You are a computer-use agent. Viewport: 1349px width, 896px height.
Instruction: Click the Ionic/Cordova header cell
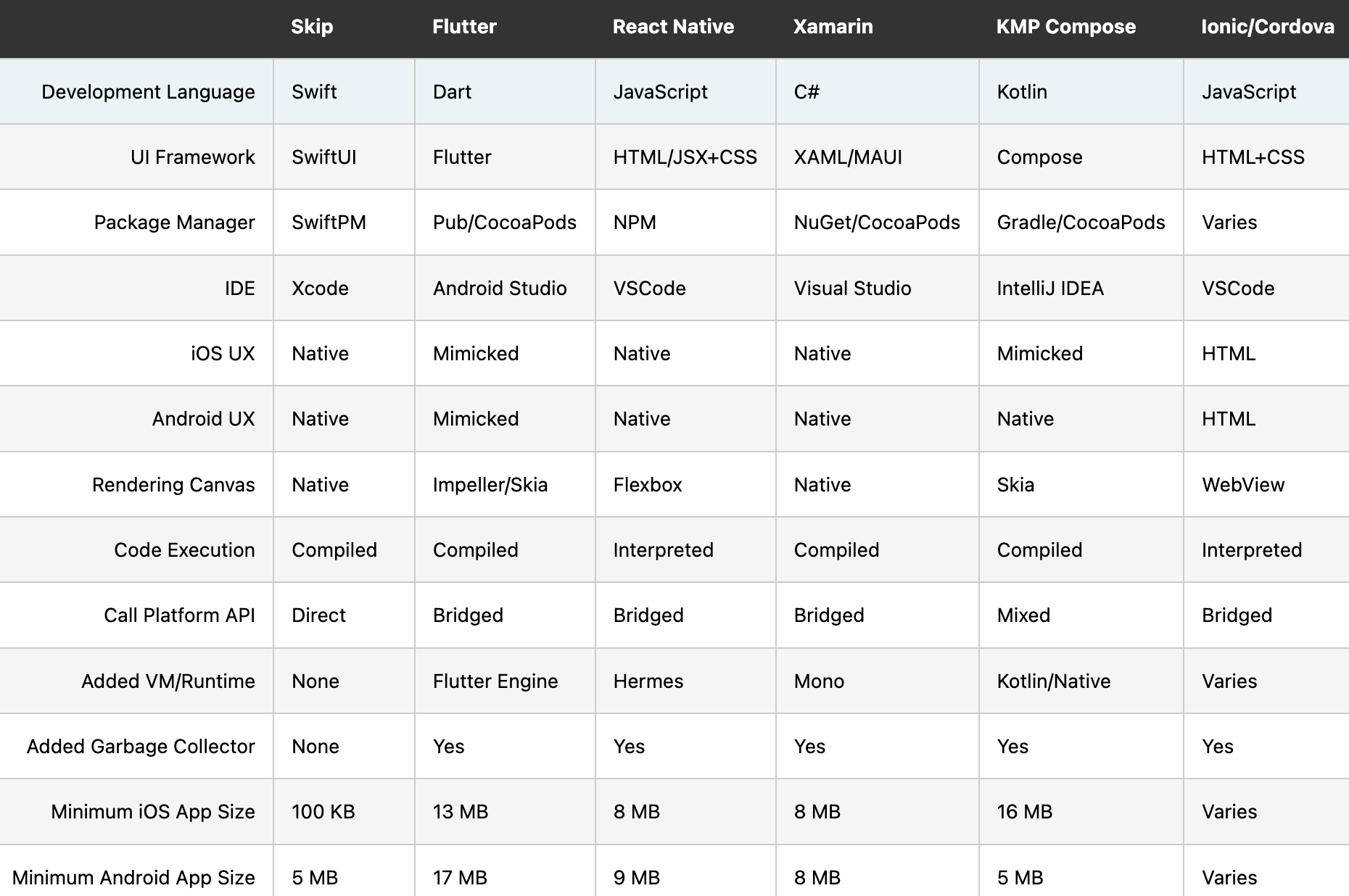1267,27
